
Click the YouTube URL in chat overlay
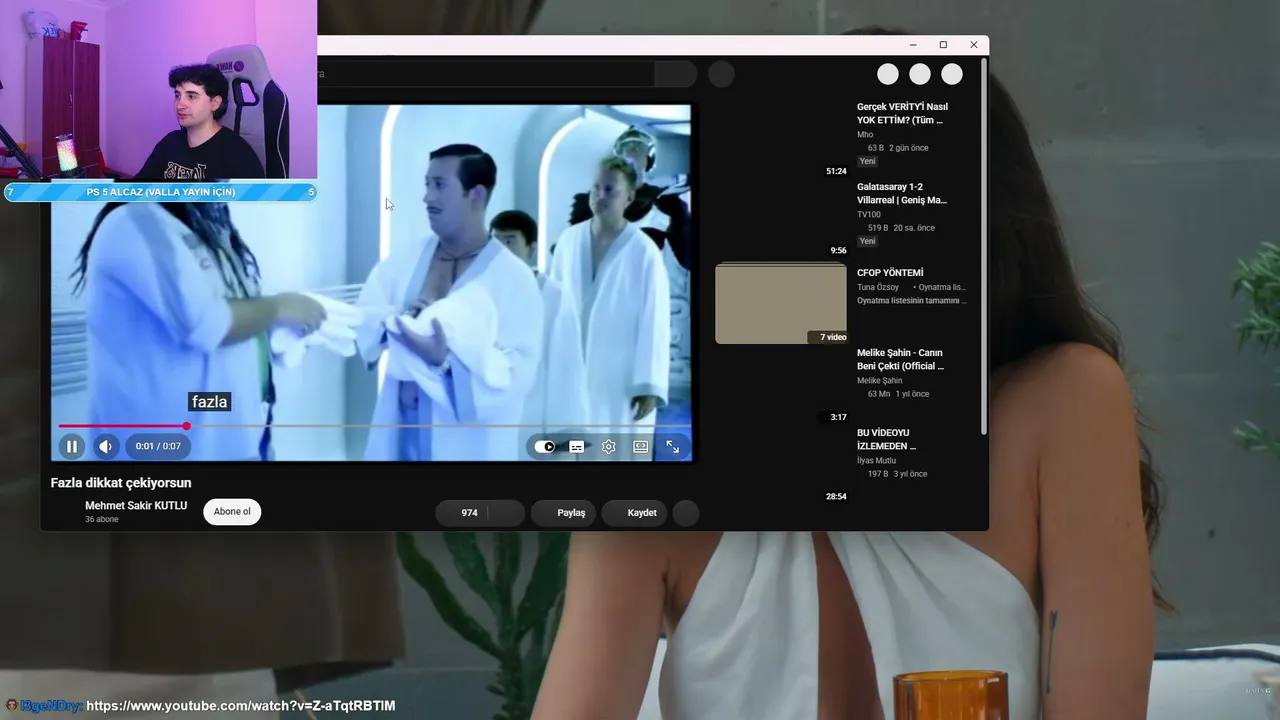(x=241, y=706)
